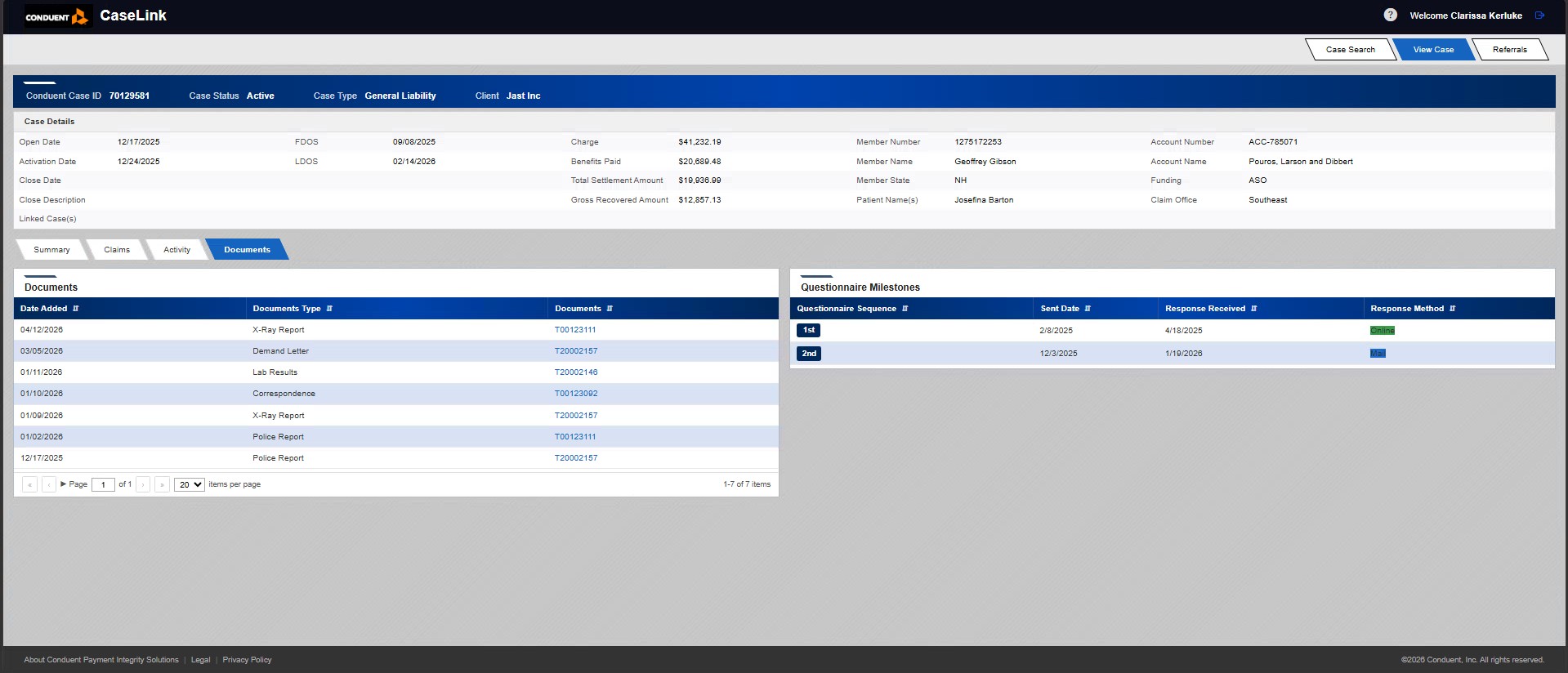This screenshot has width=1568, height=673.
Task: Go to previous page of documents
Action: pyautogui.click(x=49, y=484)
